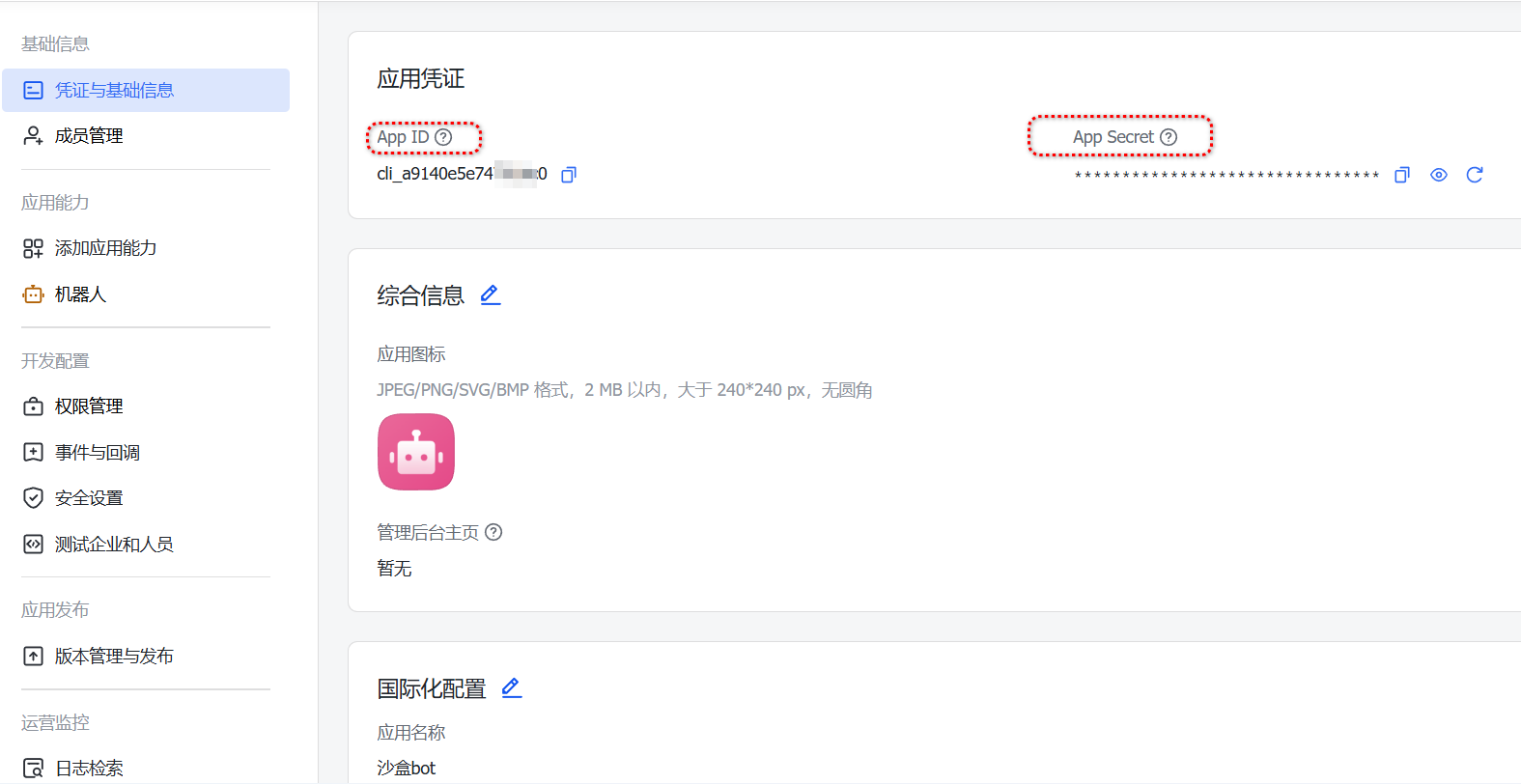Regenerate the App Secret with refresh icon

(1475, 175)
